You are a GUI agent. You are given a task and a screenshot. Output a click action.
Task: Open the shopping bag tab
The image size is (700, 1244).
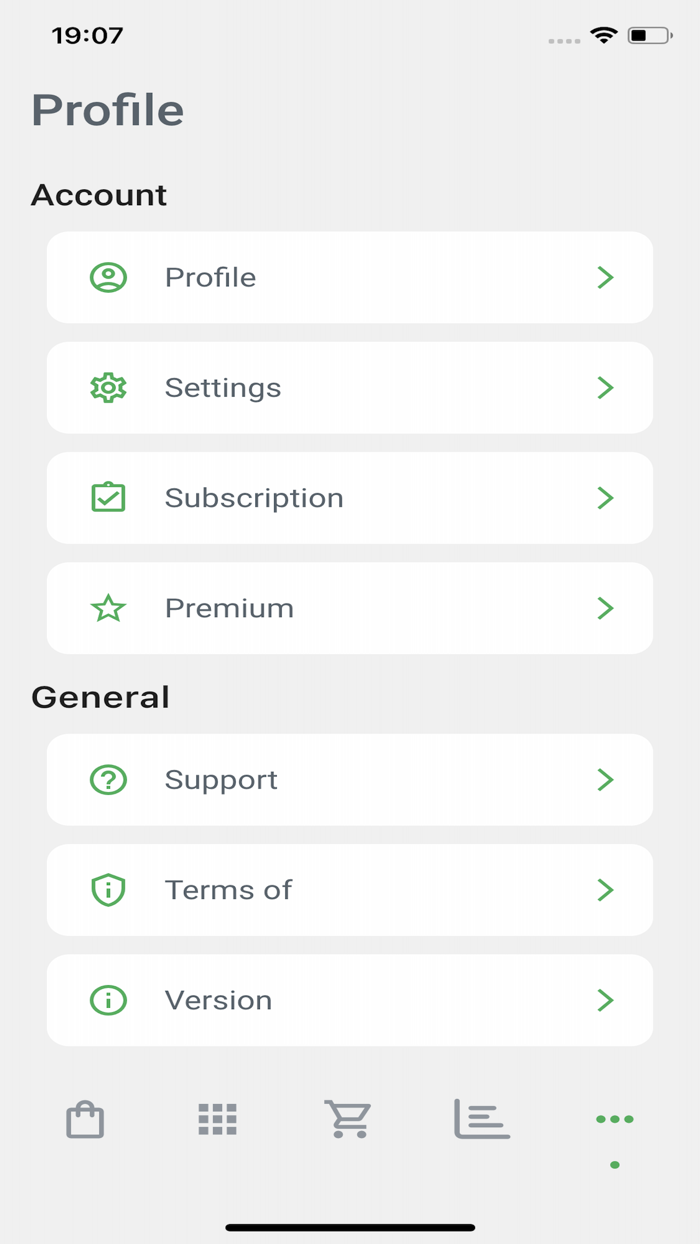pos(85,1119)
